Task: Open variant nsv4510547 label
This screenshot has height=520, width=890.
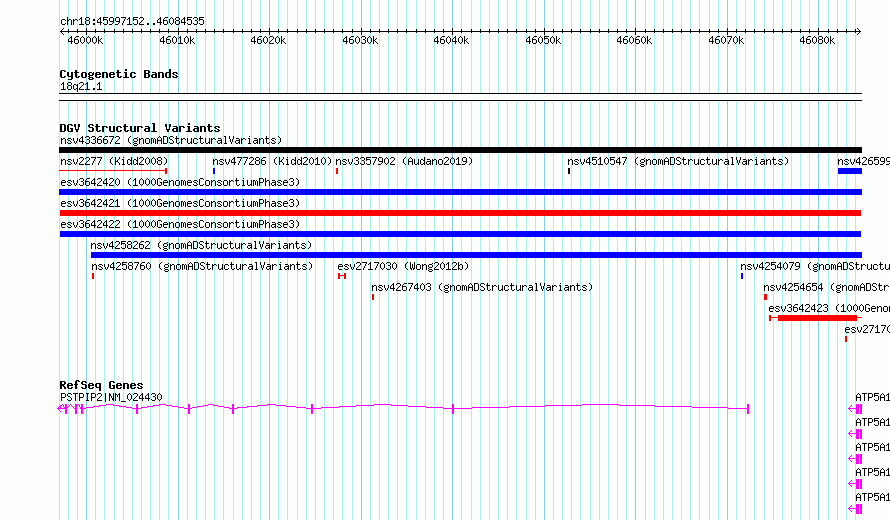Action: [678, 161]
